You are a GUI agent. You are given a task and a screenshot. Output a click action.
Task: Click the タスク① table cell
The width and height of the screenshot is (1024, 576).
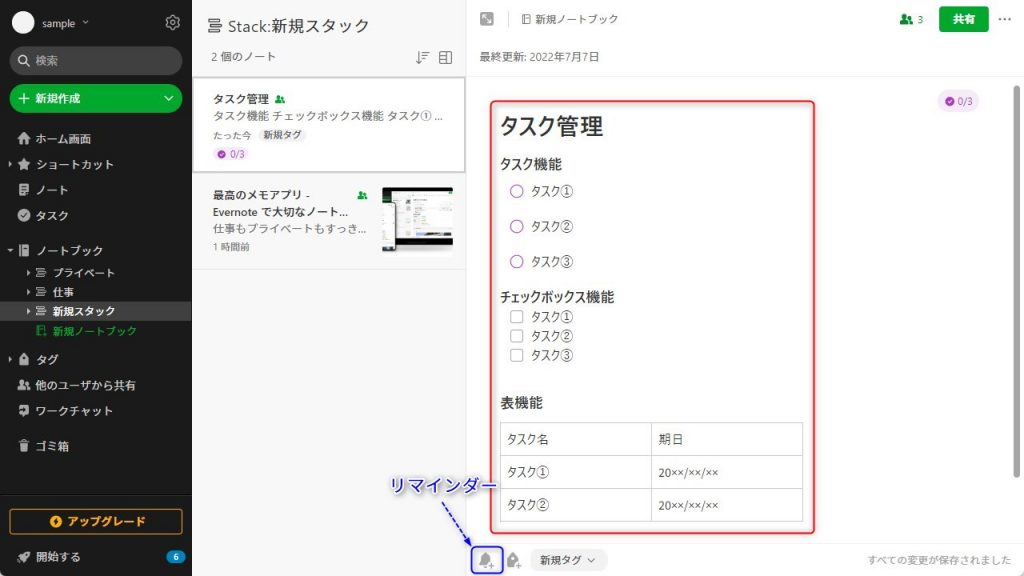[x=576, y=472]
